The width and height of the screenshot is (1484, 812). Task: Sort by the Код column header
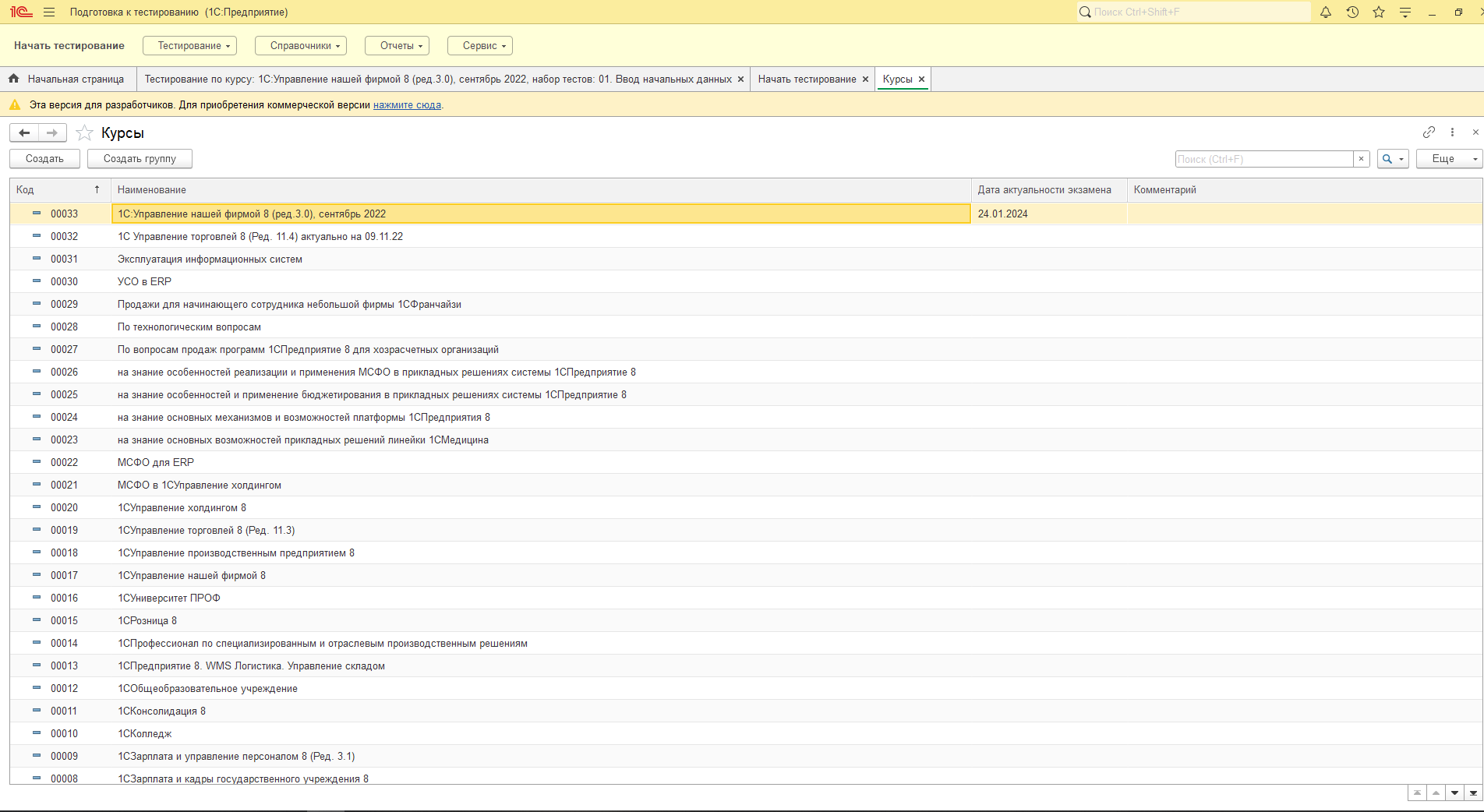point(60,190)
